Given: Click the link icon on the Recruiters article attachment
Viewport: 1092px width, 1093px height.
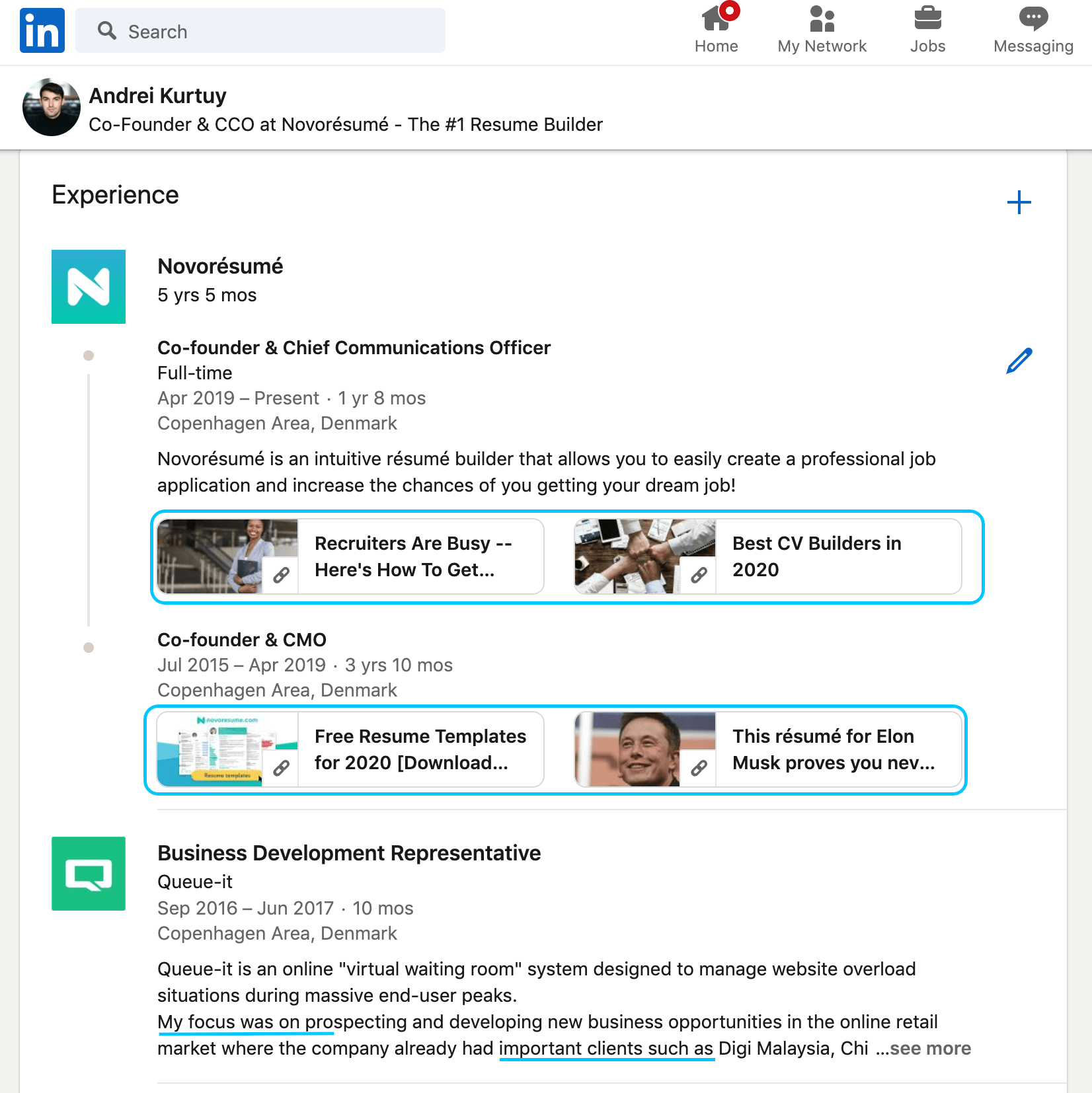Looking at the screenshot, I should pos(280,574).
